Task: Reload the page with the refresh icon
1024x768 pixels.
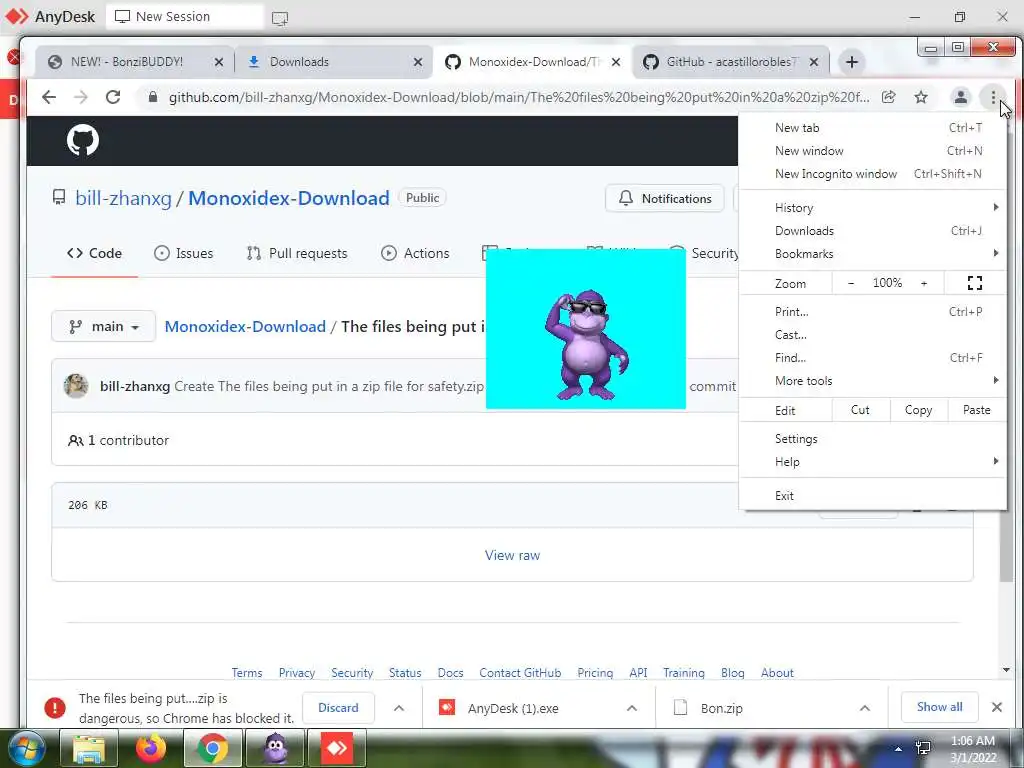Action: point(113,97)
